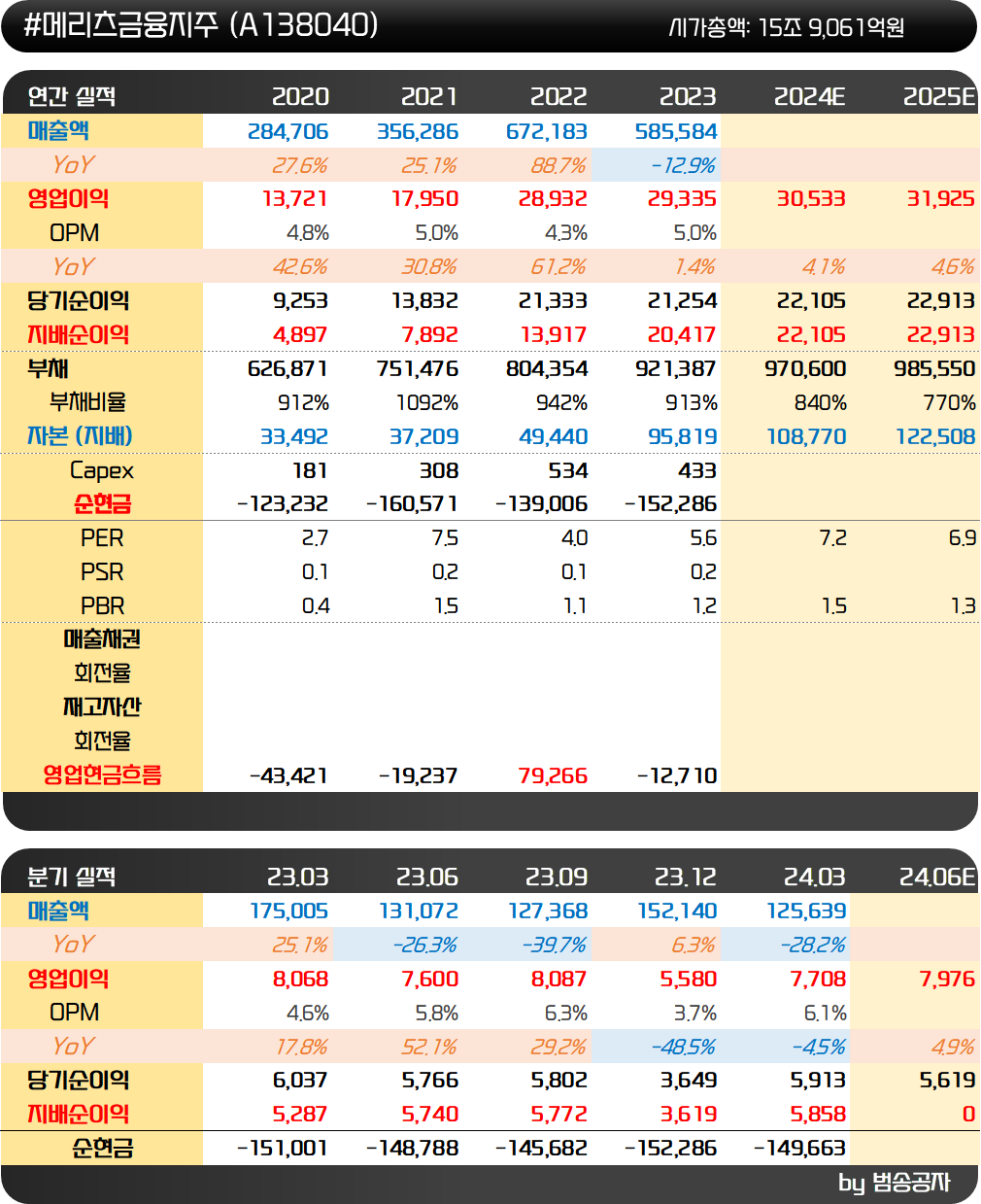
Task: Select annual 당기순이익 value 9,253
Action: tap(301, 300)
